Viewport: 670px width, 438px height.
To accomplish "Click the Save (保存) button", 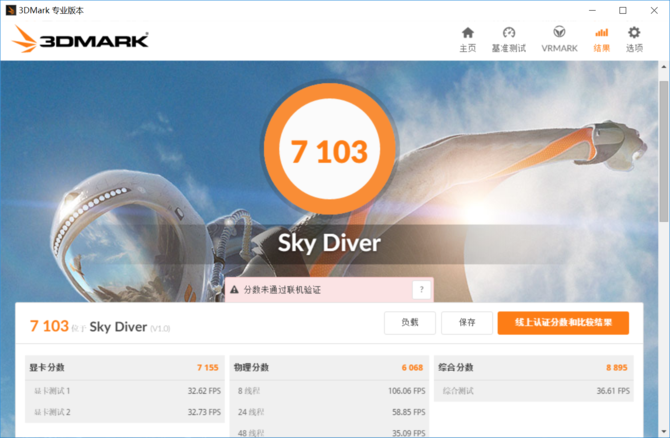I will point(466,323).
